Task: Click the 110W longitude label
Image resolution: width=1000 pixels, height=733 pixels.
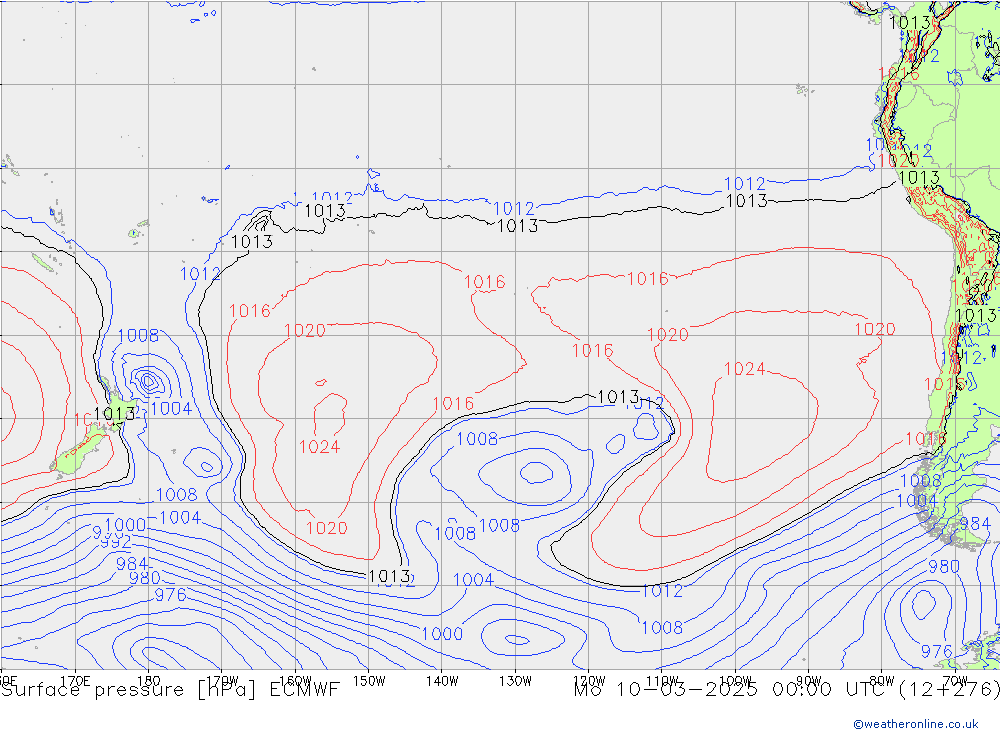Action: tap(662, 681)
